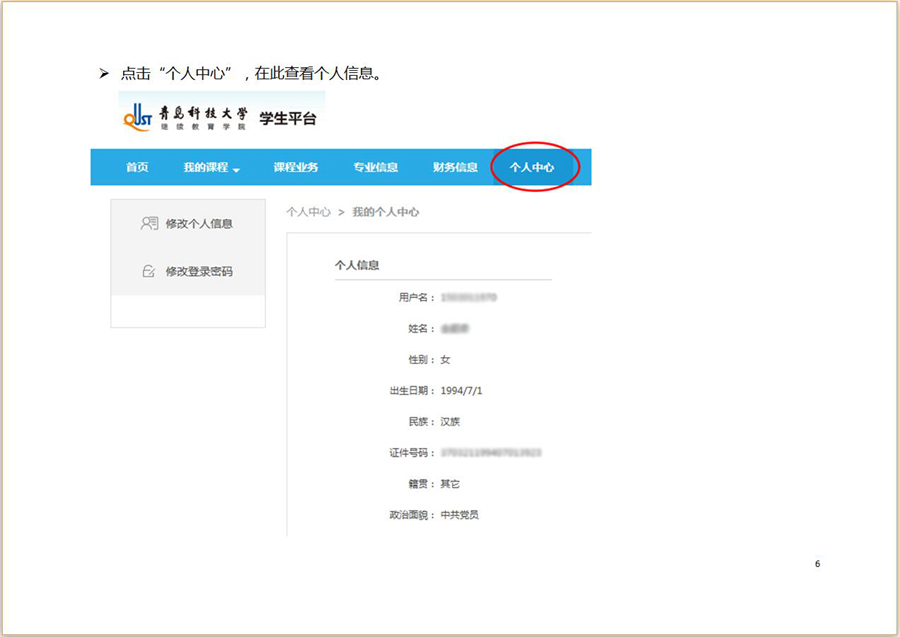Click the 民族 value 汉族

450,421
